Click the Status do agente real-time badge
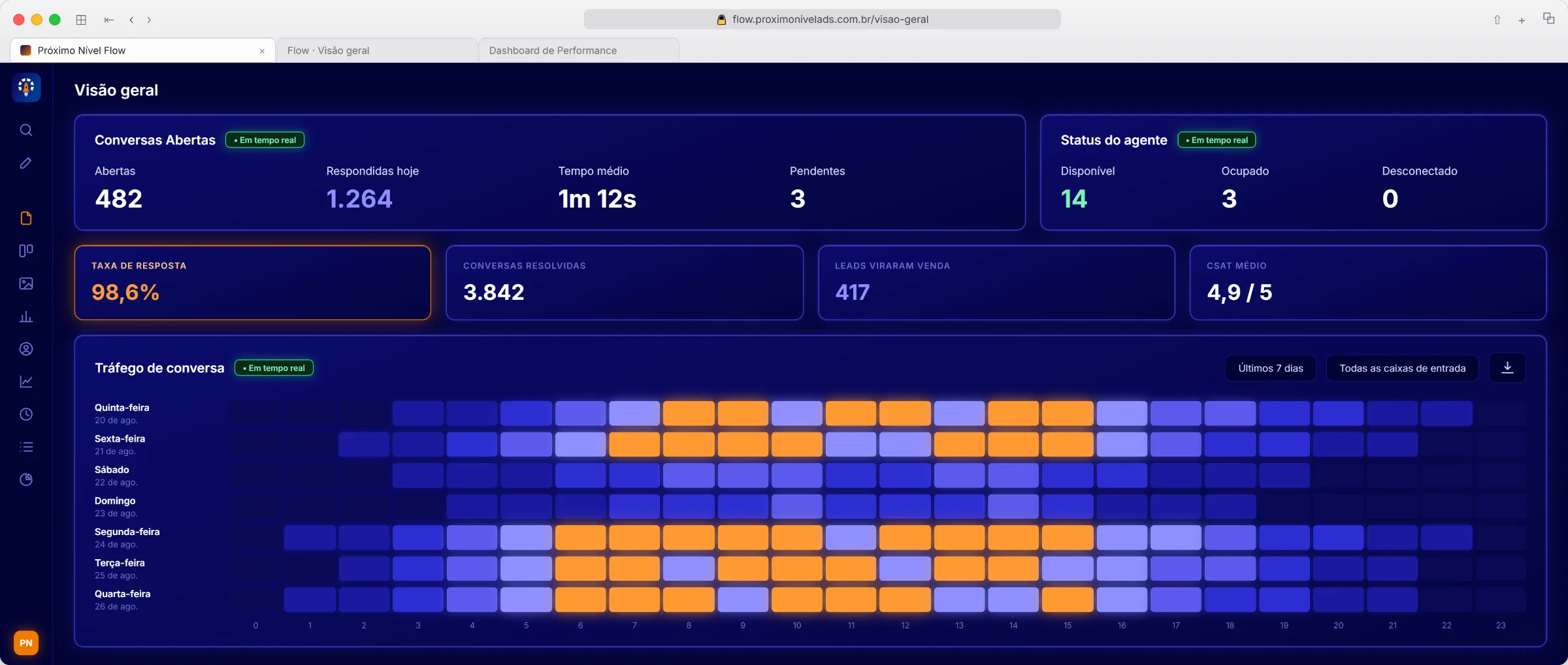This screenshot has height=665, width=1568. (x=1217, y=140)
